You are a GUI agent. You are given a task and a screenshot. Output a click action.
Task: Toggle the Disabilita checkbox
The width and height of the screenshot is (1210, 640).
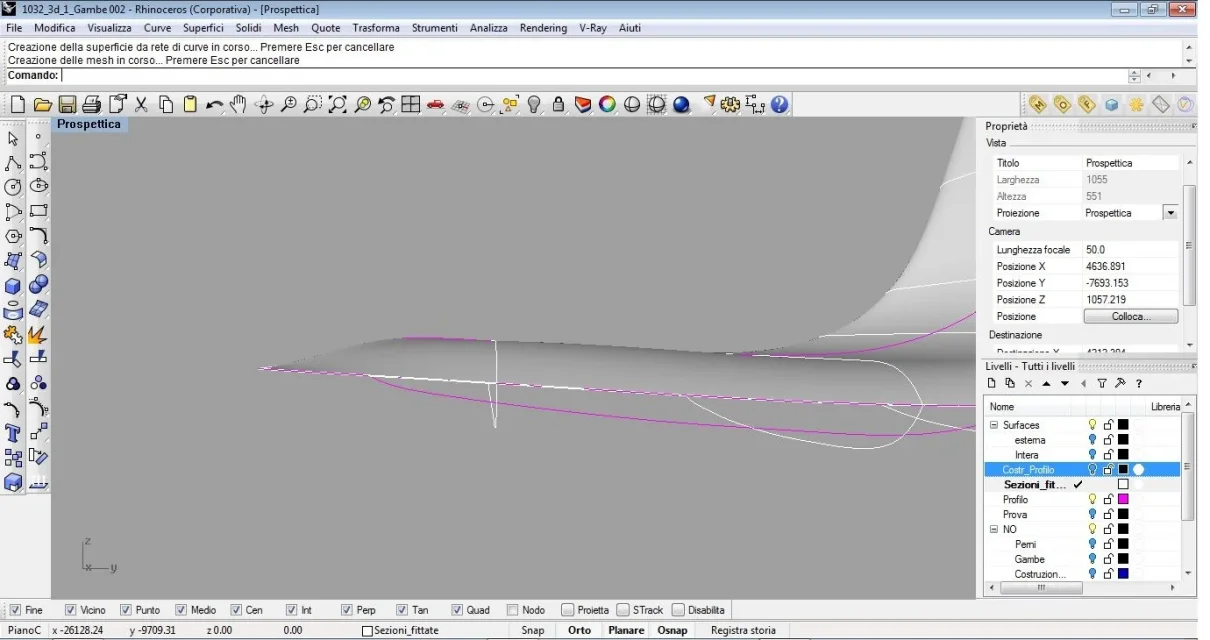point(679,610)
